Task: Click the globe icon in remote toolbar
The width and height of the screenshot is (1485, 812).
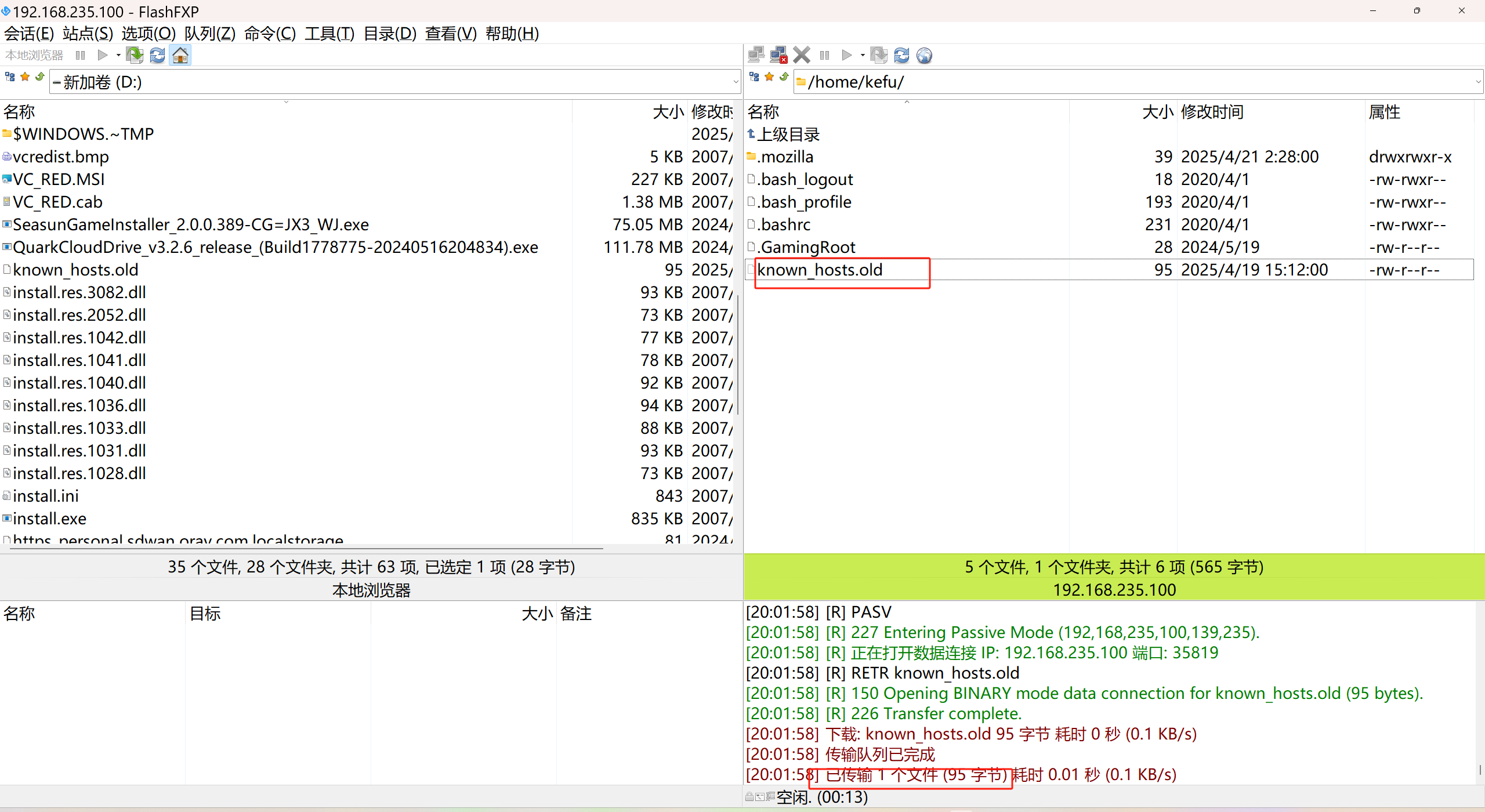Action: 924,56
